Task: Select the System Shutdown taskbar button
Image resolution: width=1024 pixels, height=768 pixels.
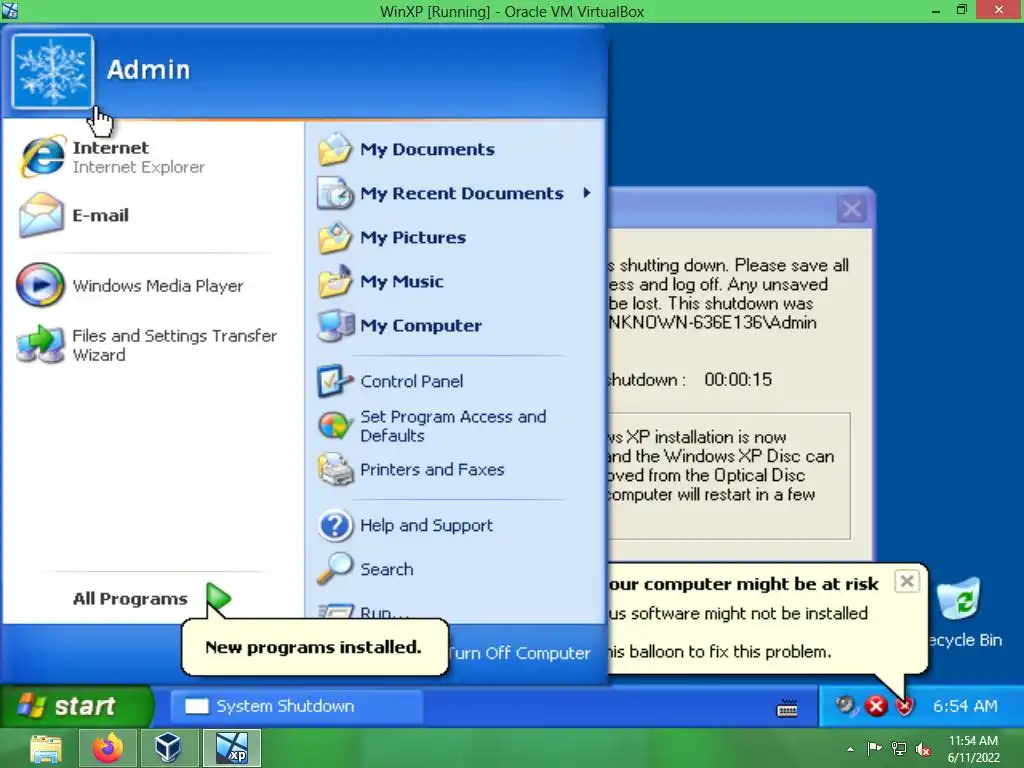Action: point(297,706)
